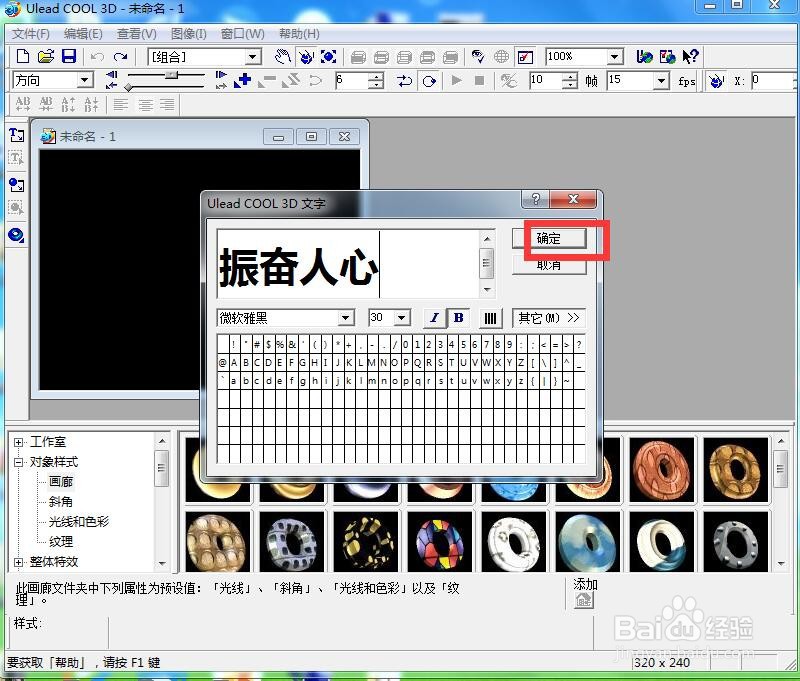Screen dimensions: 800x681
Task: Click the 确定 button in text dialog
Action: pyautogui.click(x=549, y=238)
